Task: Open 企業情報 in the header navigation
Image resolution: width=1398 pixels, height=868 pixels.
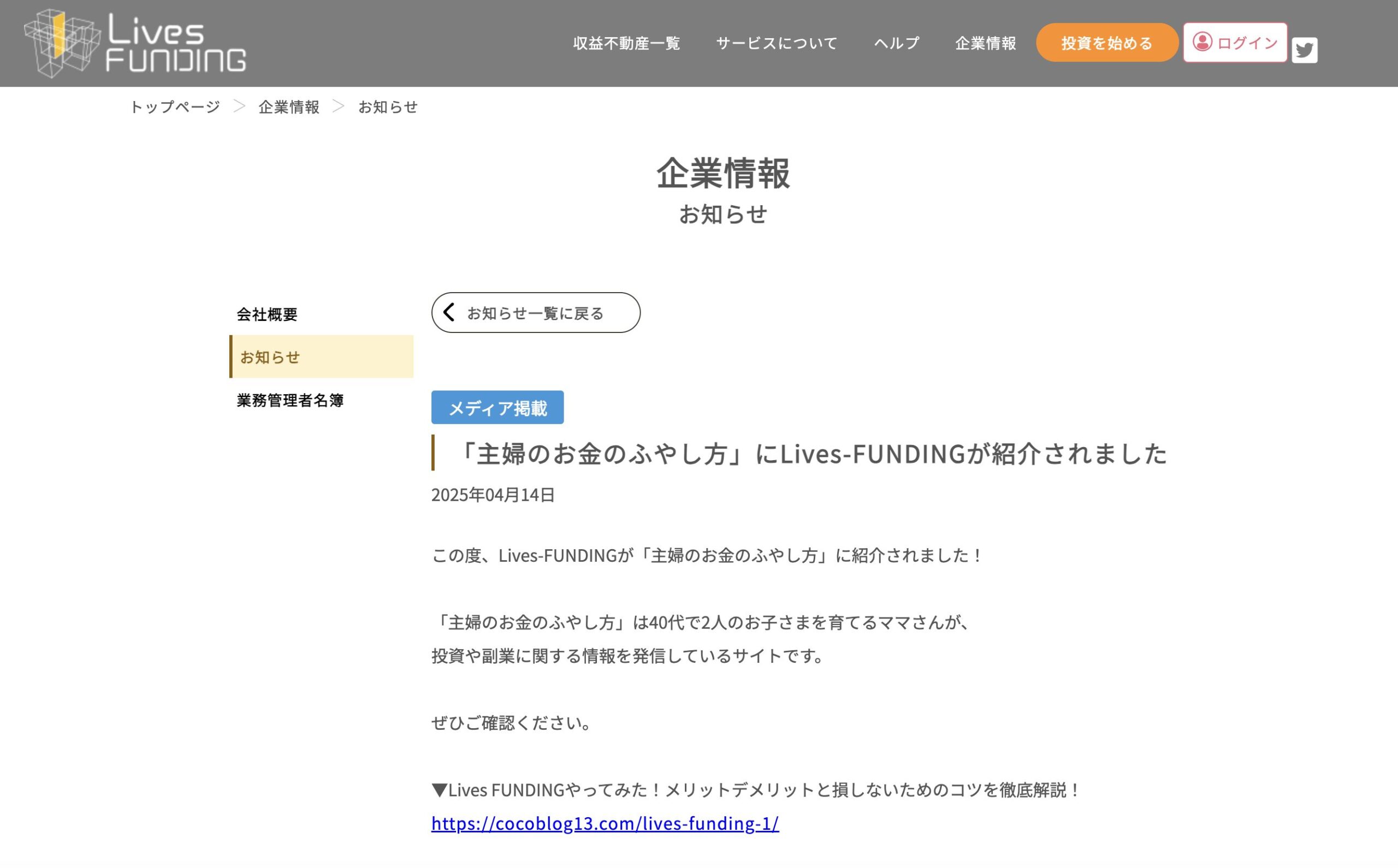Action: (x=986, y=43)
